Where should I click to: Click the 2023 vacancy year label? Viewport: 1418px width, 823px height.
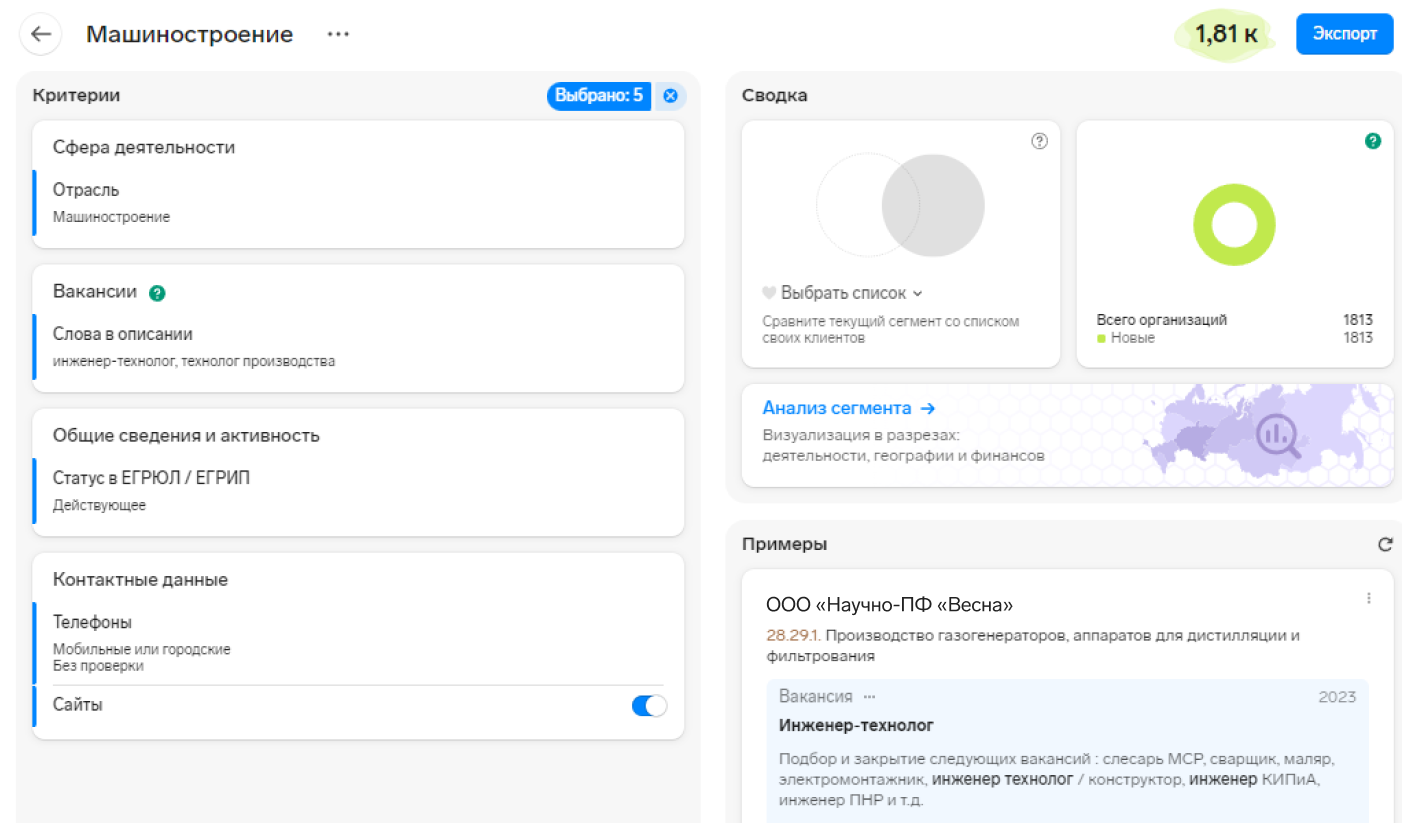click(x=1337, y=696)
